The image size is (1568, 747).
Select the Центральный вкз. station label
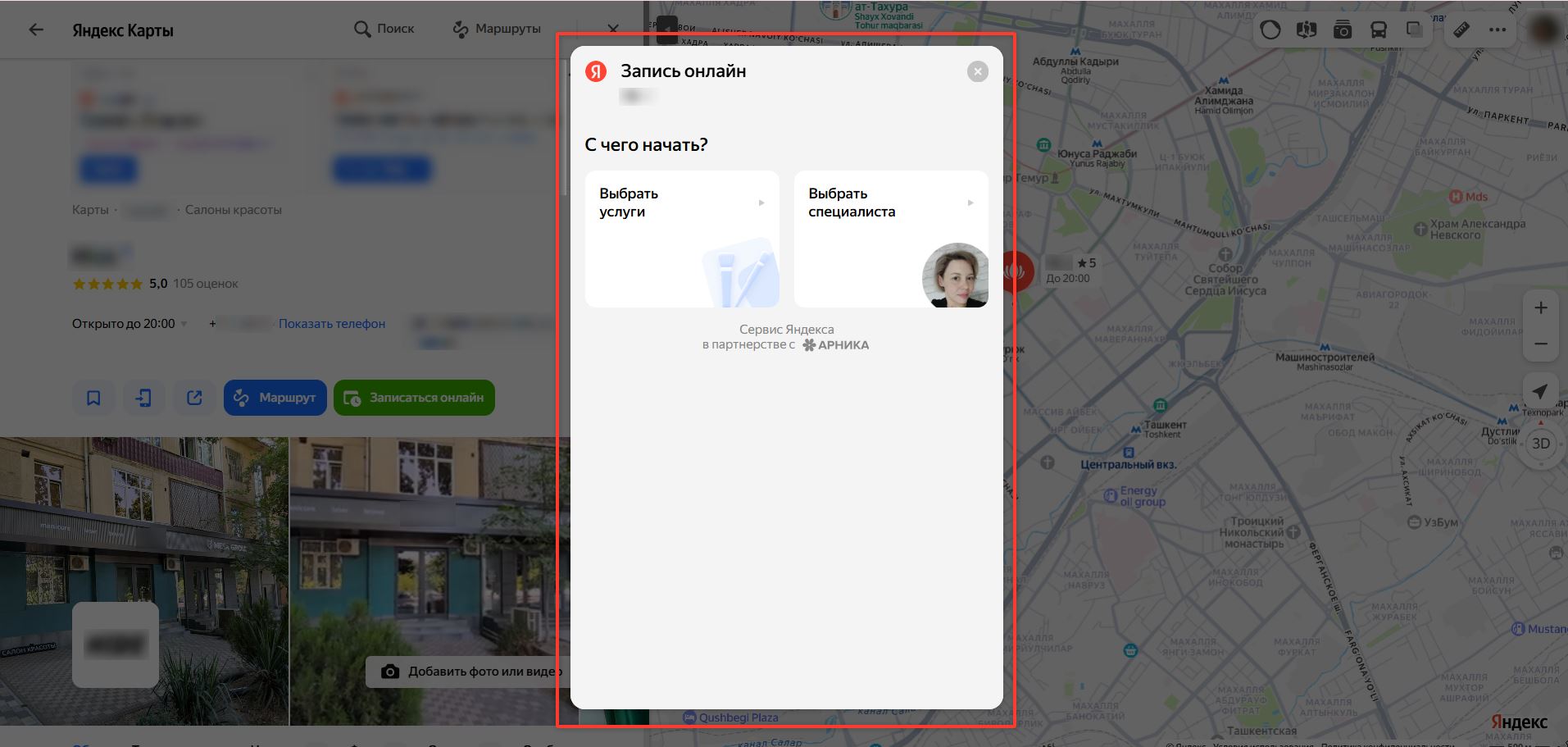(x=1128, y=464)
